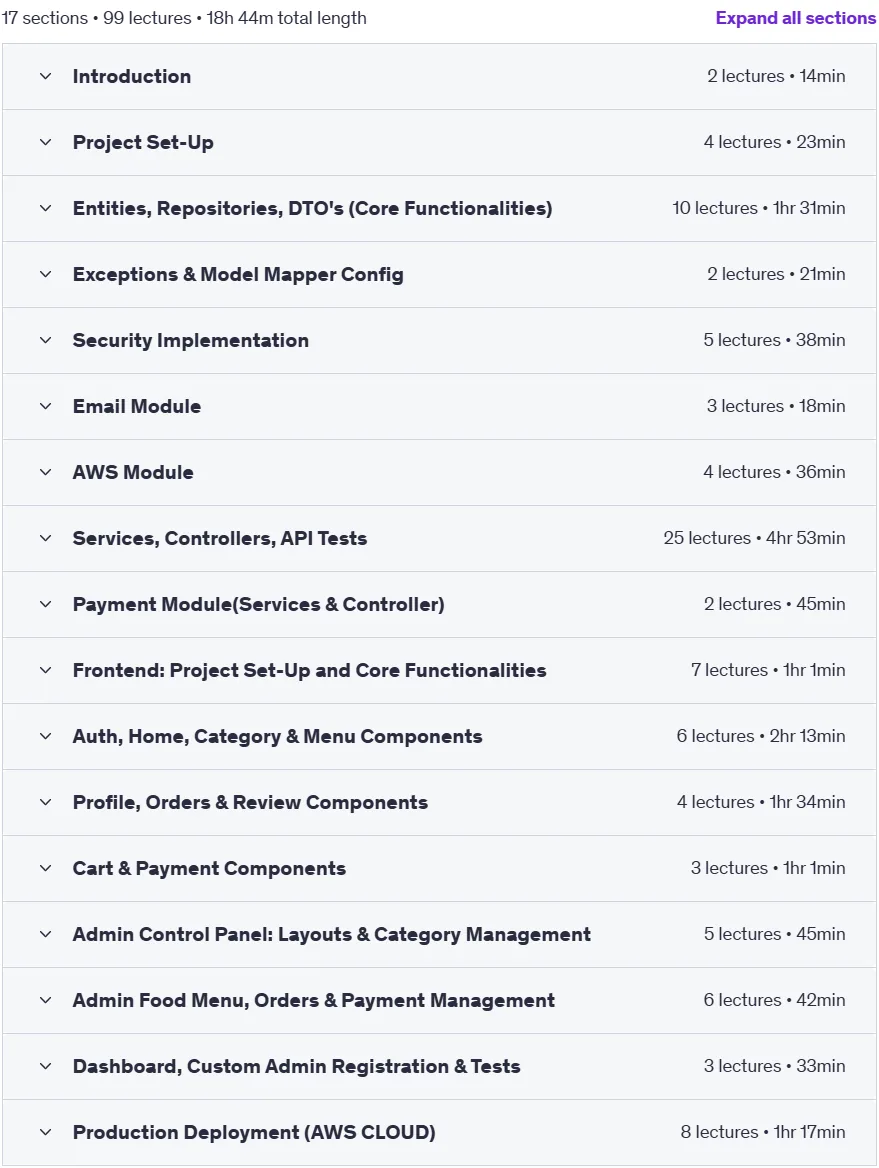The width and height of the screenshot is (879, 1168).
Task: Expand the Project Set-Up chevron
Action: (x=45, y=142)
